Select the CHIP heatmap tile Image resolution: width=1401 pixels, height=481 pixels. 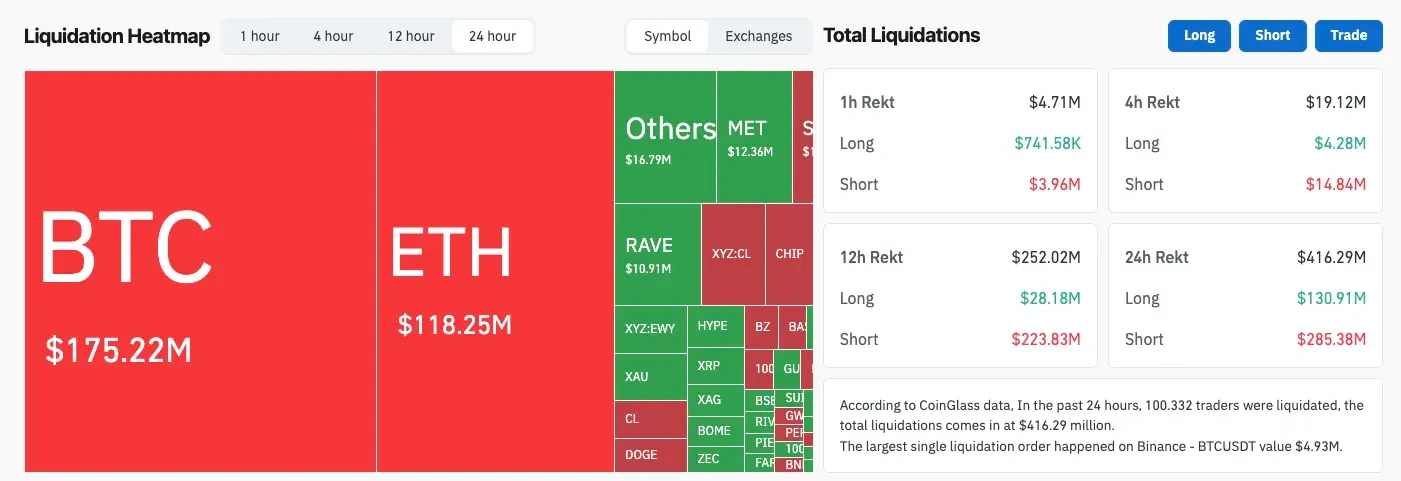coord(789,254)
